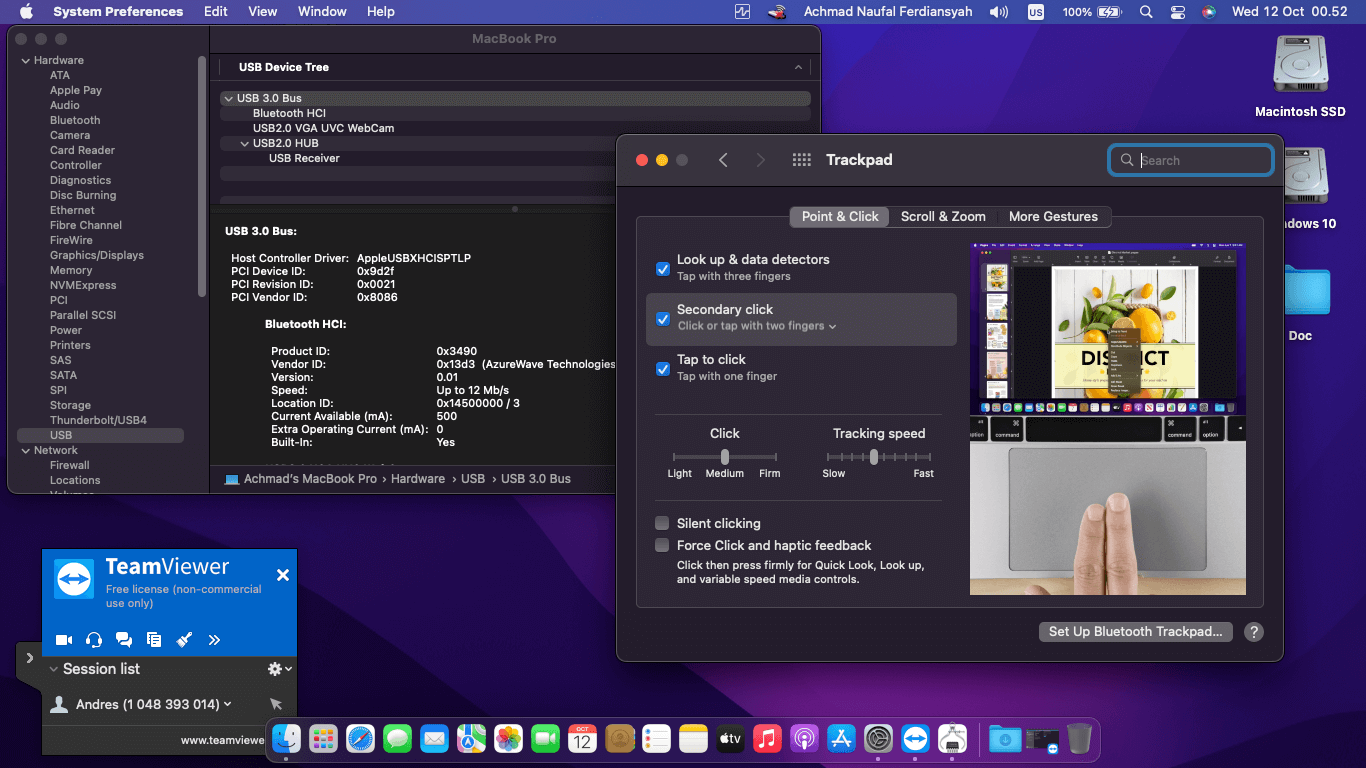Open the Mail app in the Dock

pyautogui.click(x=435, y=739)
